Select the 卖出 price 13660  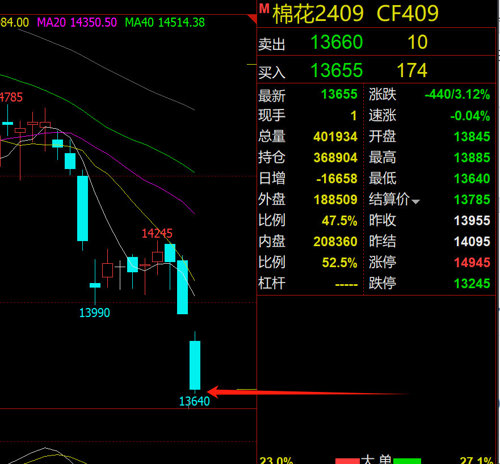pos(336,42)
